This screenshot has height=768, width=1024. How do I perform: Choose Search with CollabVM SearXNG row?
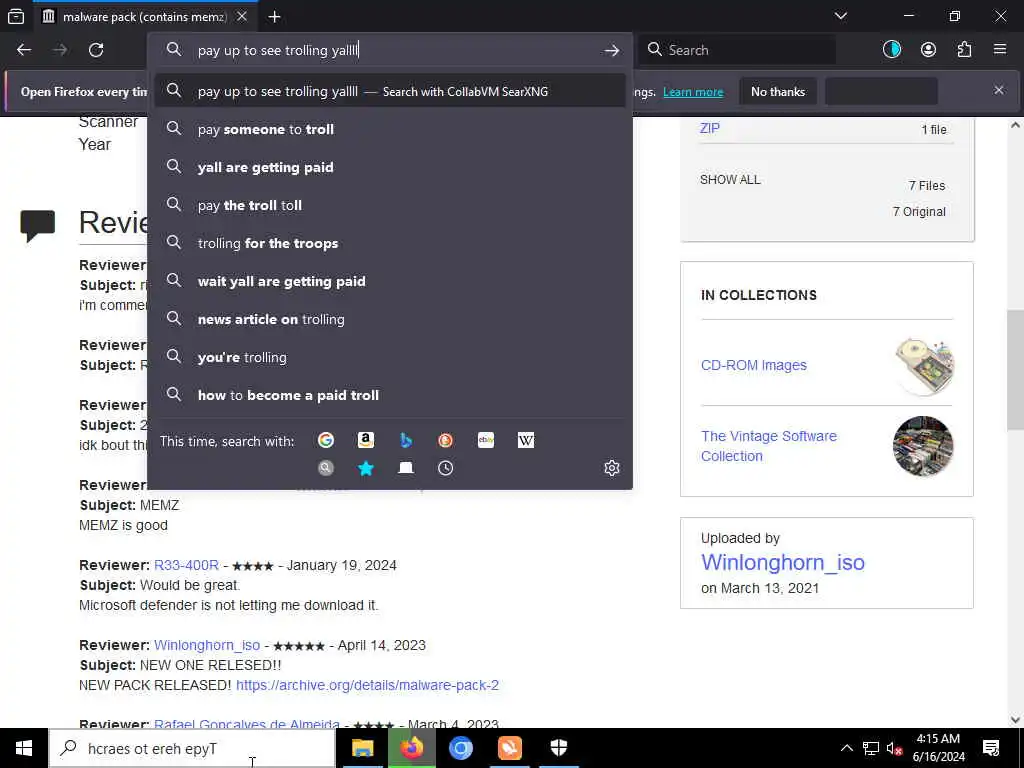click(390, 91)
